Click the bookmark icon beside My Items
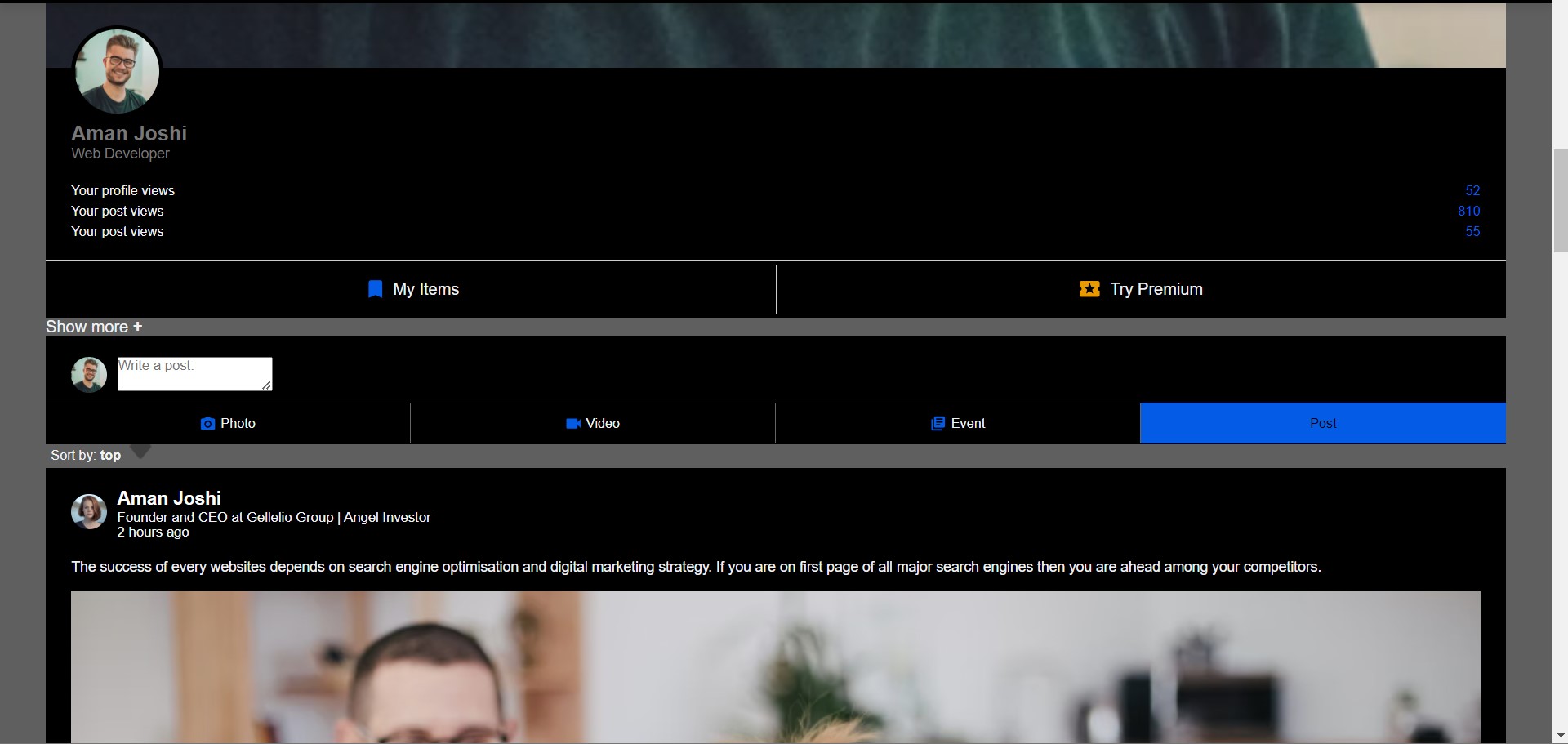This screenshot has height=744, width=1568. click(375, 289)
